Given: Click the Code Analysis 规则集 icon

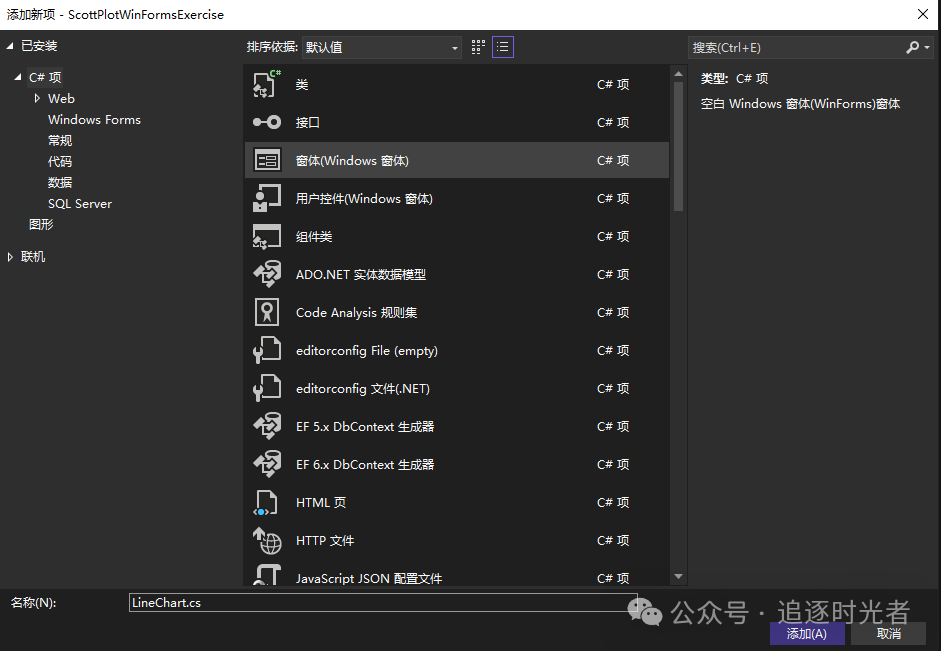Looking at the screenshot, I should click(x=267, y=312).
